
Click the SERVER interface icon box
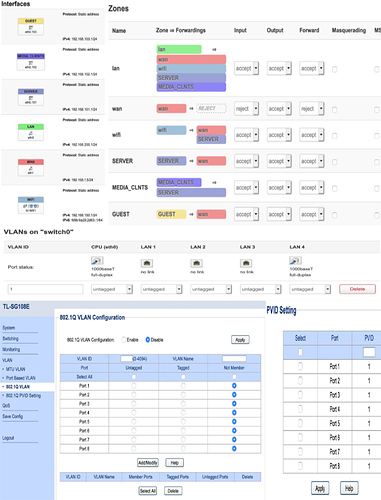tap(31, 97)
